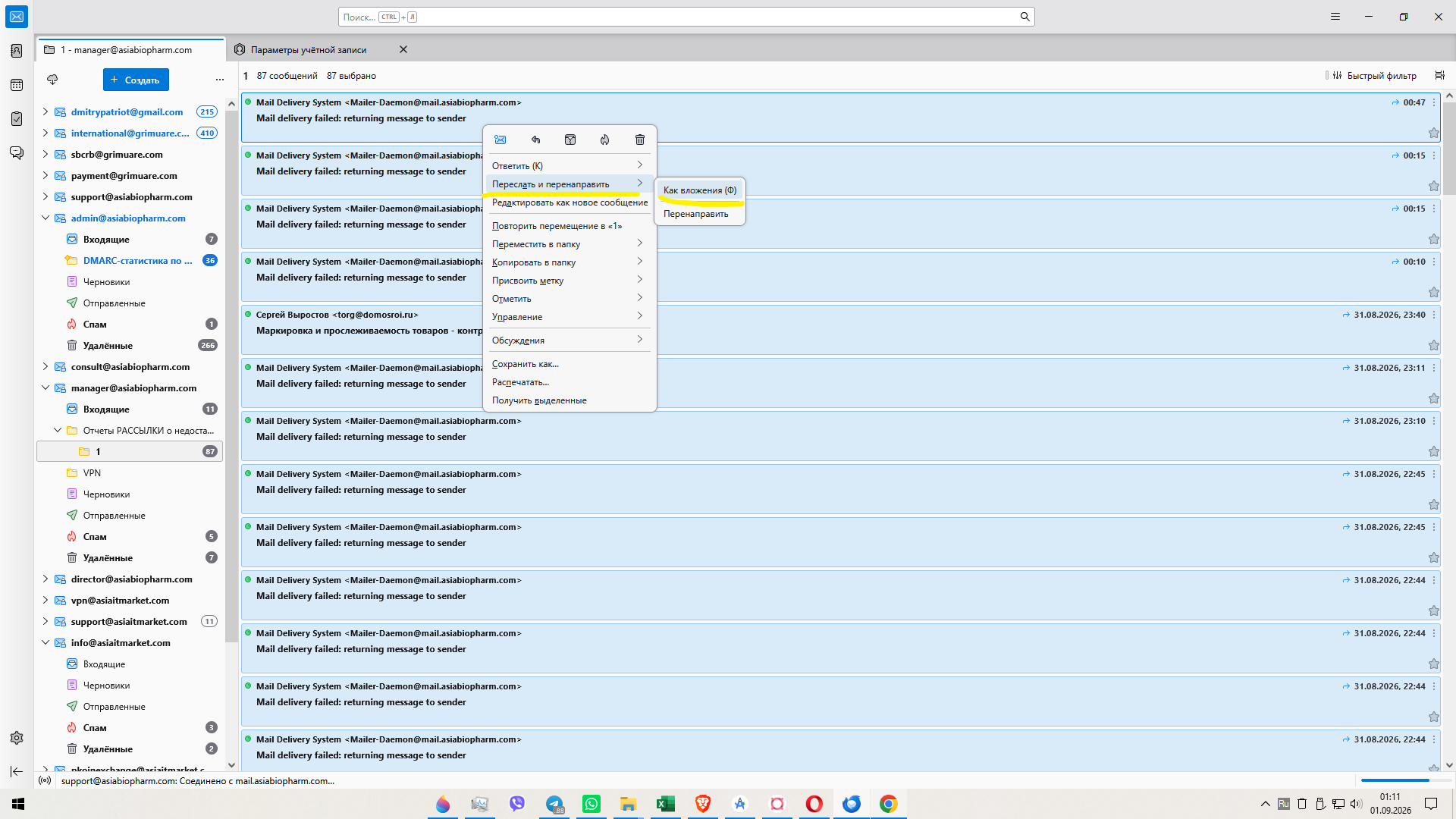Open the message list display options icon
1456x819 pixels.
point(1439,75)
